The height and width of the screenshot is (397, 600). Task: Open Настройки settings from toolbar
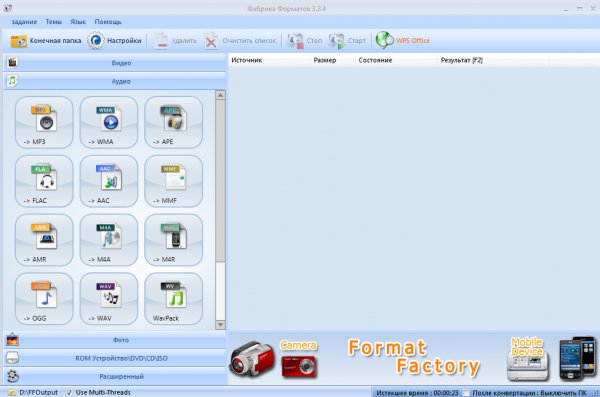(114, 41)
